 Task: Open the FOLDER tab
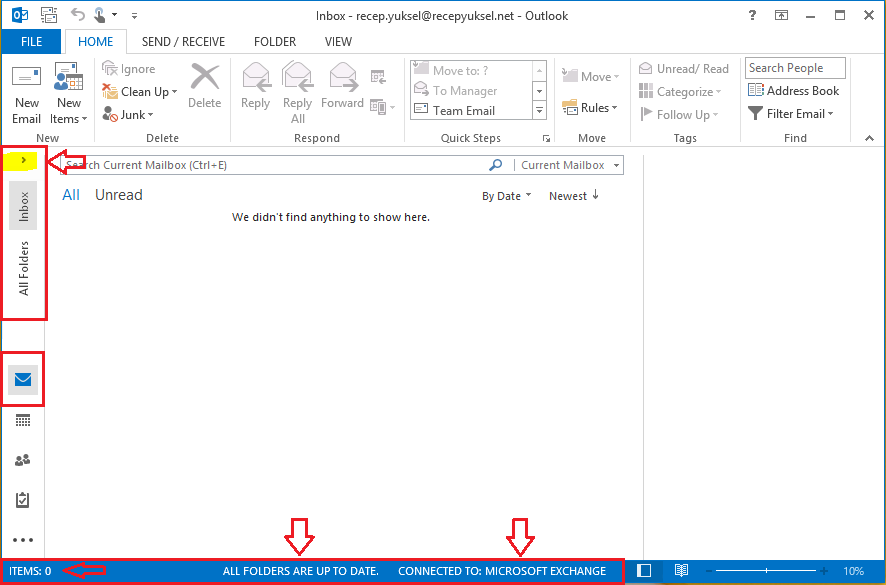pyautogui.click(x=275, y=42)
